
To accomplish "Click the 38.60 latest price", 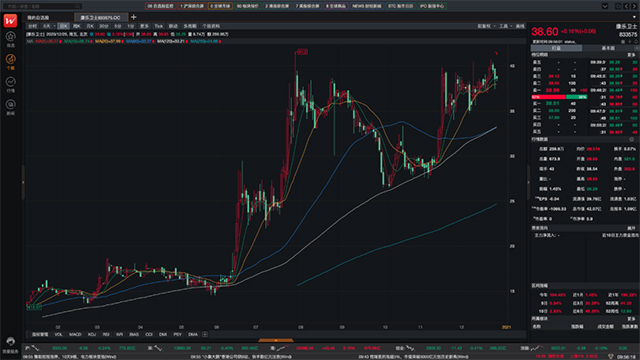I will [x=544, y=32].
